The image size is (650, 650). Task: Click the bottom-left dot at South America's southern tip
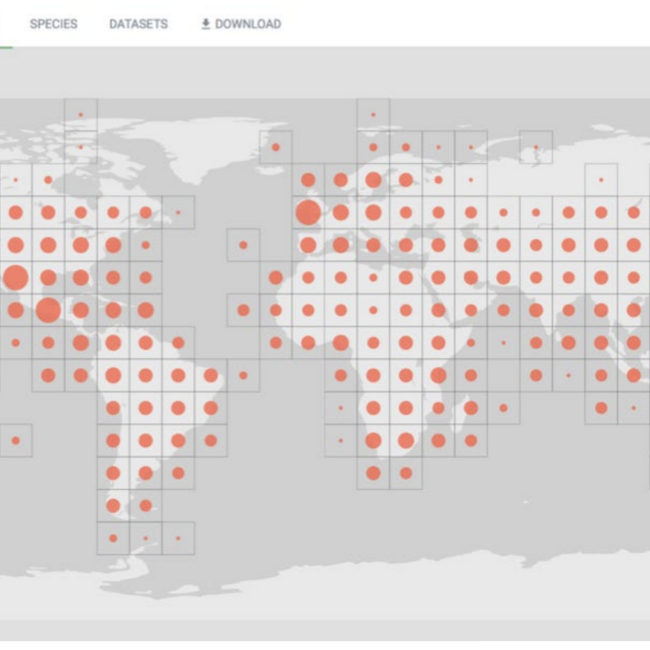tap(113, 538)
